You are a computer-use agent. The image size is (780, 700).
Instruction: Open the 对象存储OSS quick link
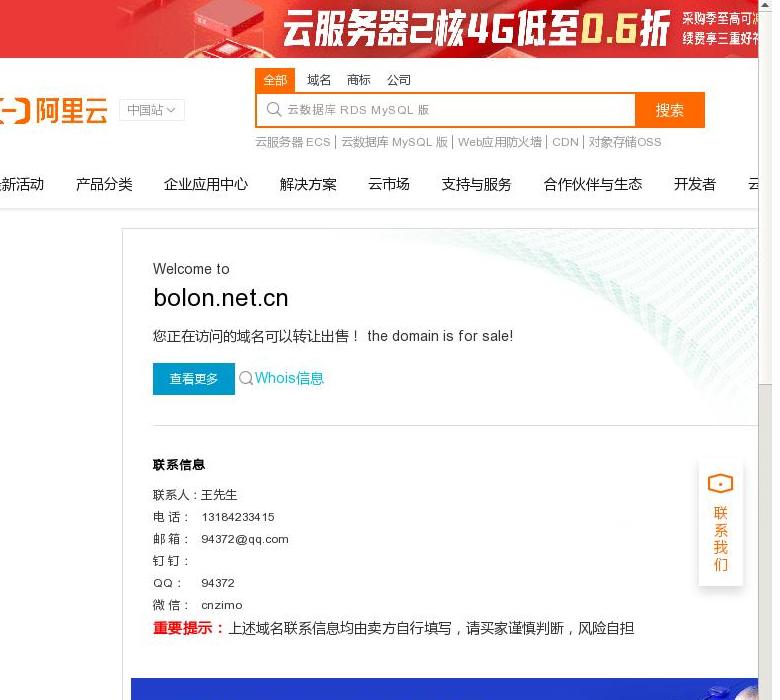(625, 142)
